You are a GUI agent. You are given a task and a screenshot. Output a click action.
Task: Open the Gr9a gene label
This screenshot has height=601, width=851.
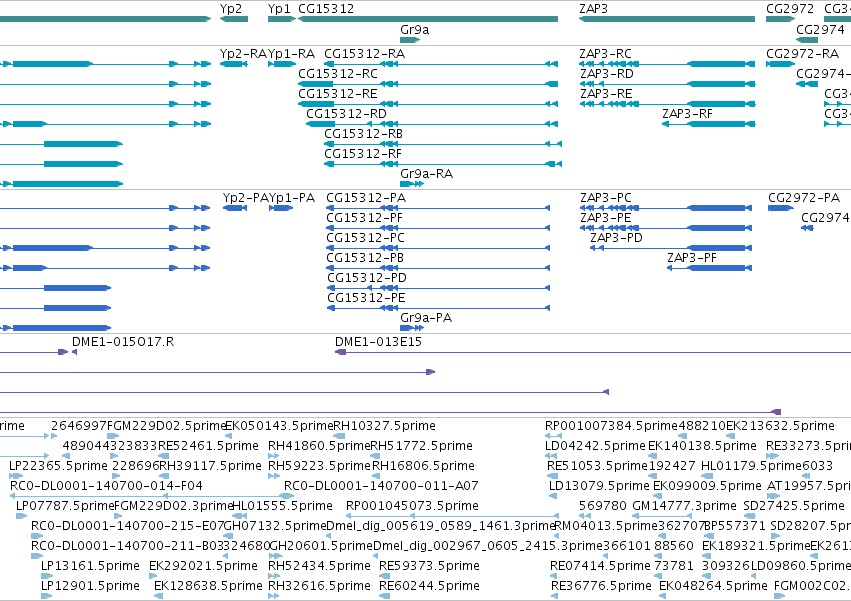[x=415, y=30]
